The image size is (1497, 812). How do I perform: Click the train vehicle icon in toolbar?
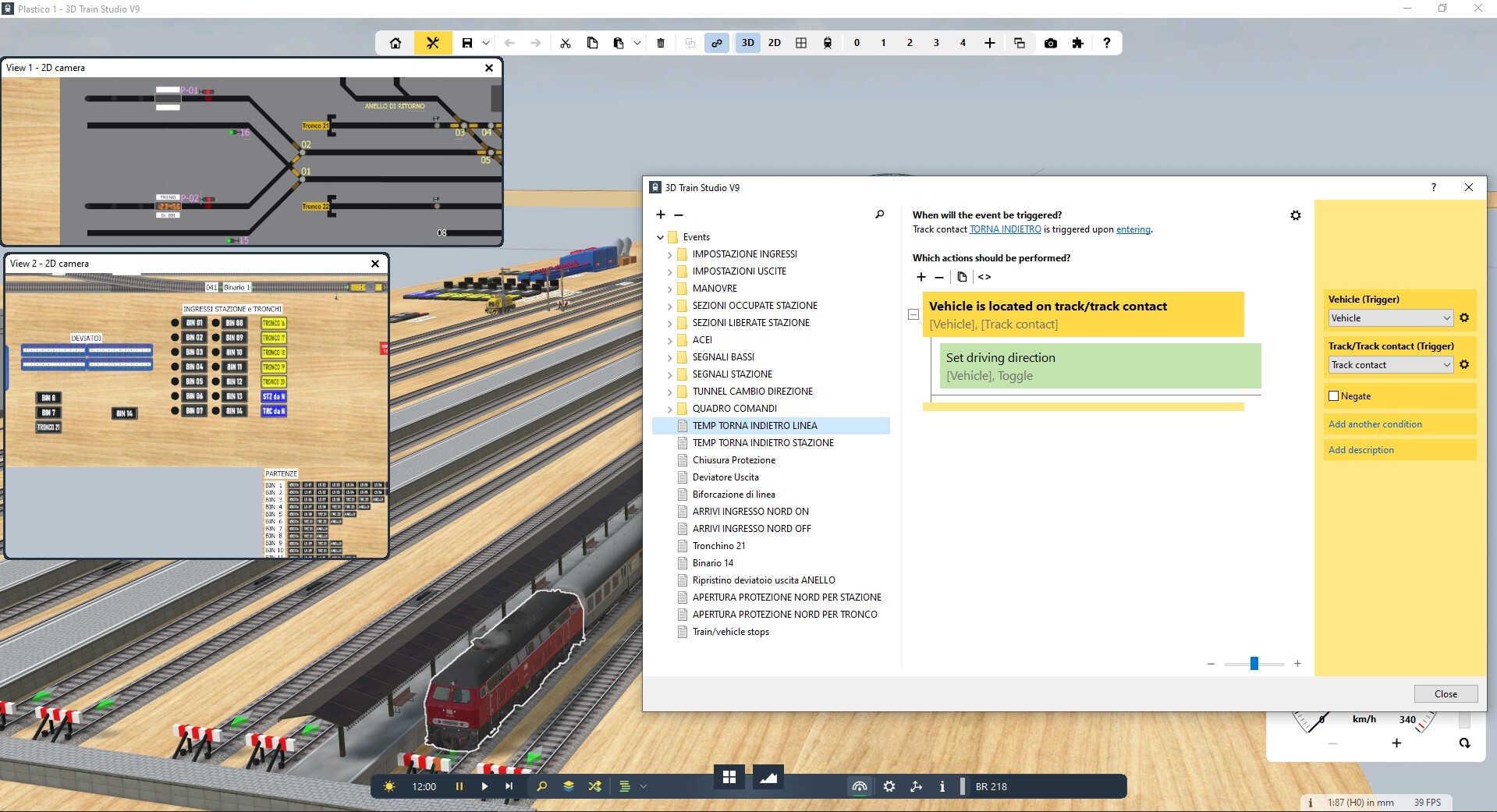tap(828, 43)
